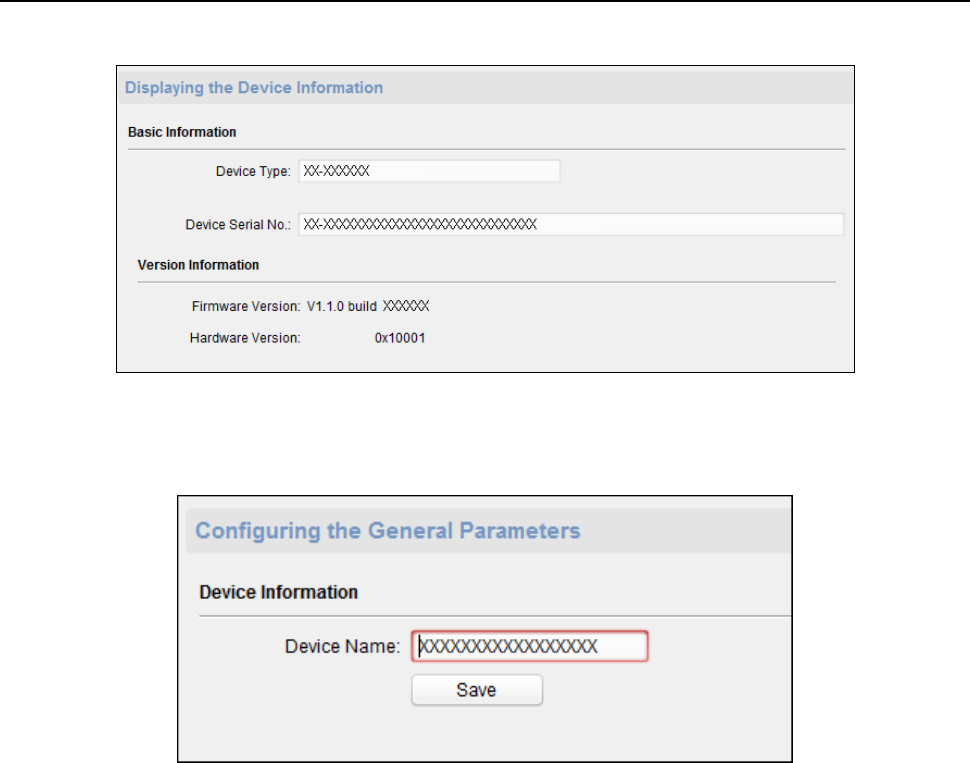Click the Configuring the General Parameters heading
The image size is (970, 763).
(x=388, y=530)
